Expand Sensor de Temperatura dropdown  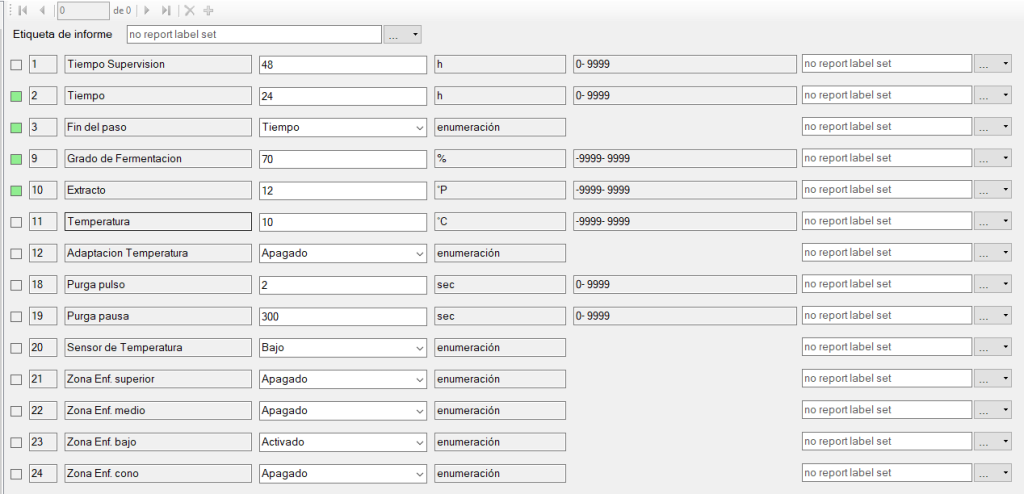[418, 347]
